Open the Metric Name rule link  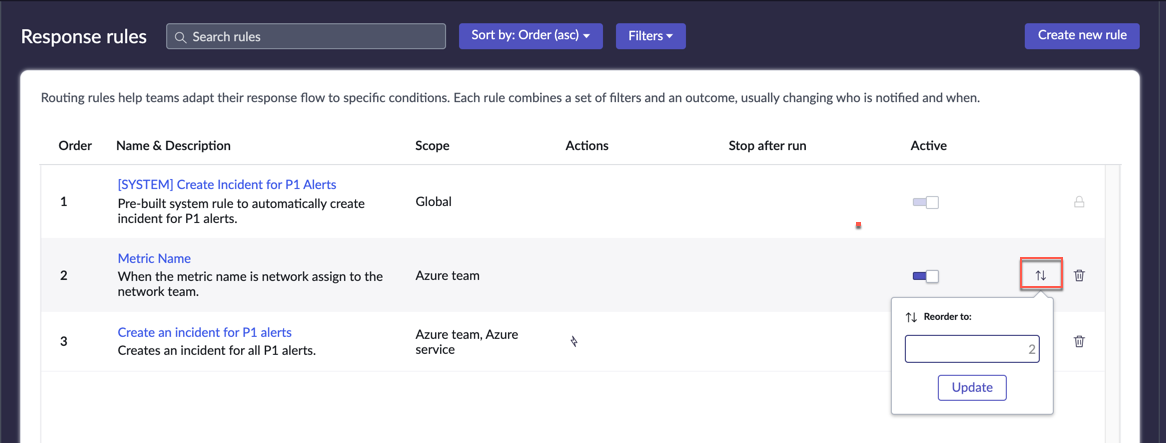(154, 258)
